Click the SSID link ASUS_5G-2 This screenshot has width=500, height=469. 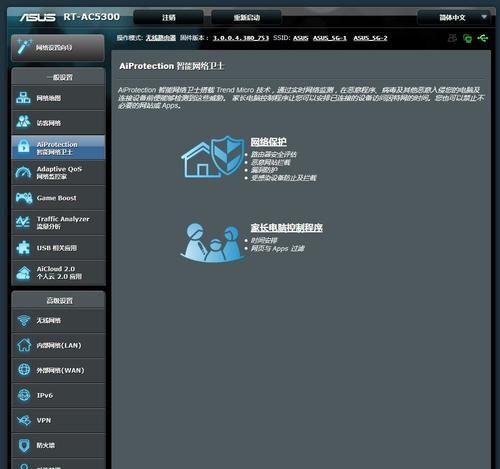pyautogui.click(x=370, y=38)
